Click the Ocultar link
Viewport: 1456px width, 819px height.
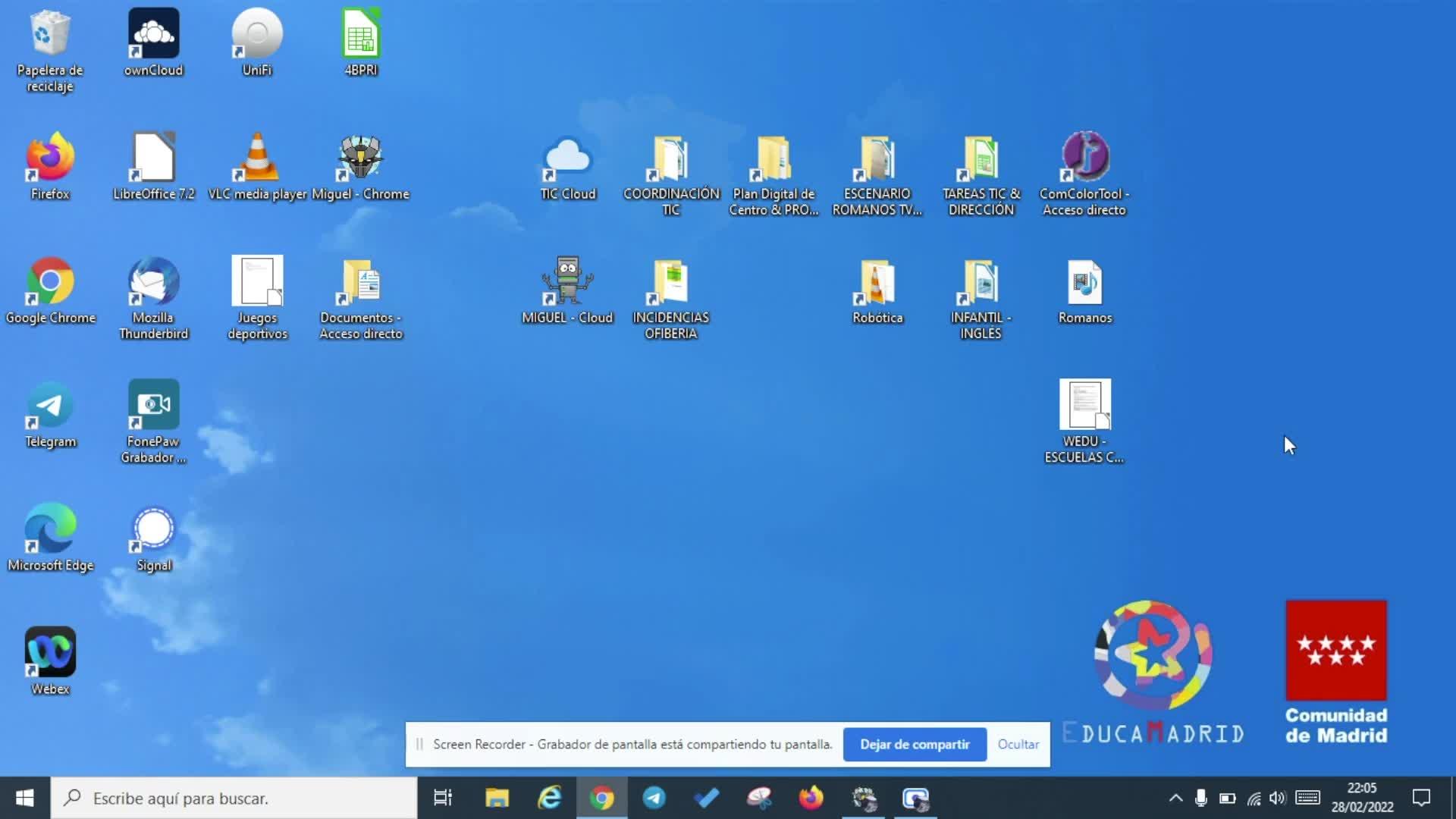(x=1018, y=745)
